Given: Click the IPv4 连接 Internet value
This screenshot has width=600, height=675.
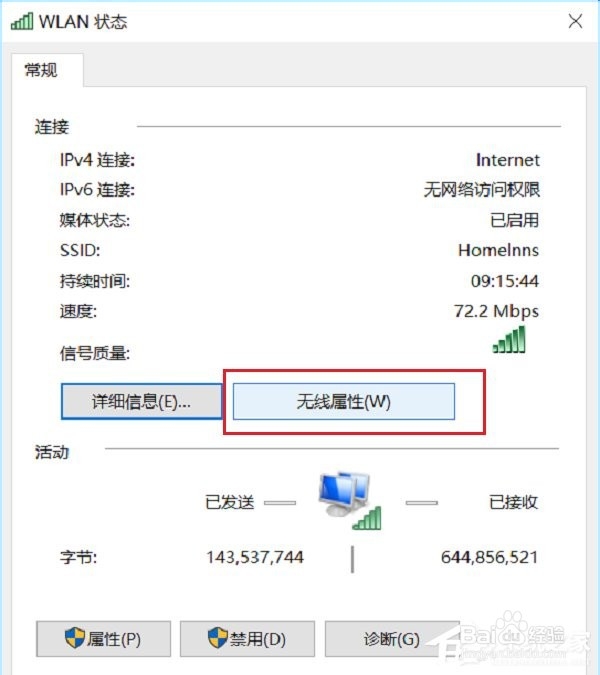Looking at the screenshot, I should coord(507,160).
